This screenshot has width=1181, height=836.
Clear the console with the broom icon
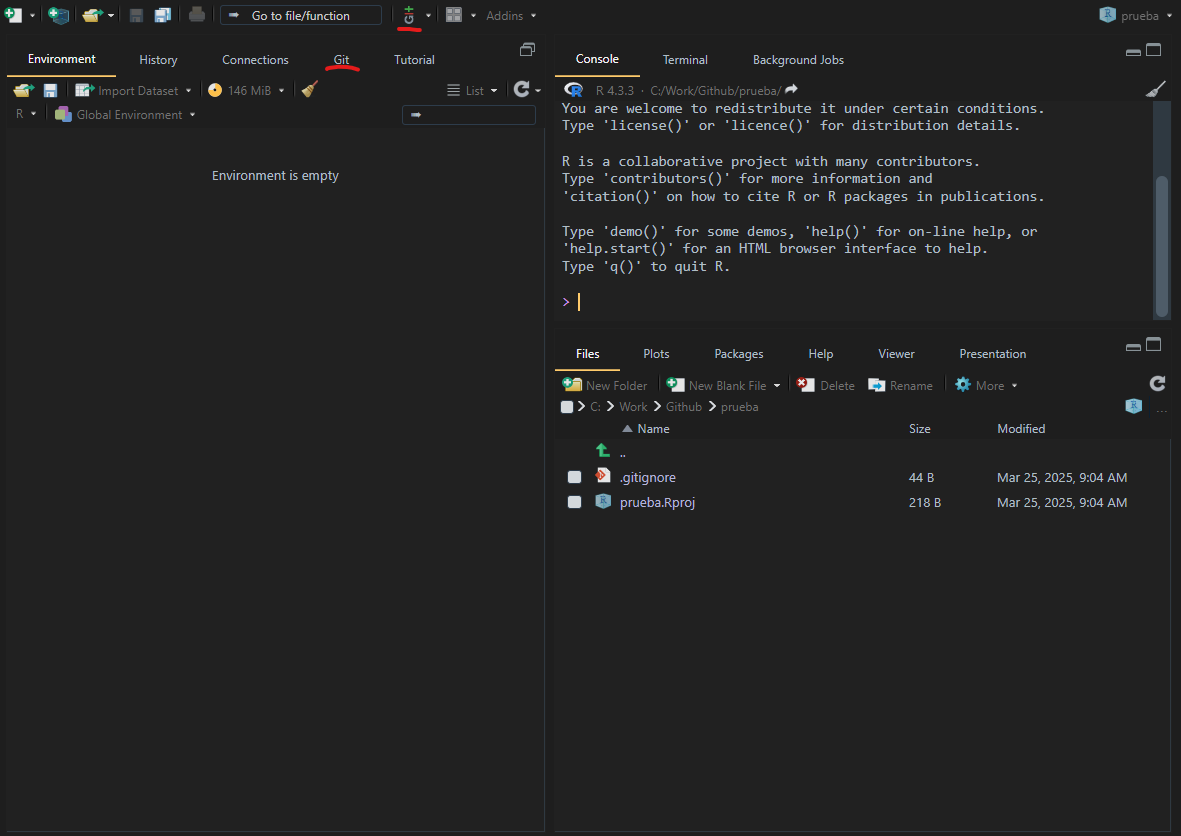click(1155, 90)
